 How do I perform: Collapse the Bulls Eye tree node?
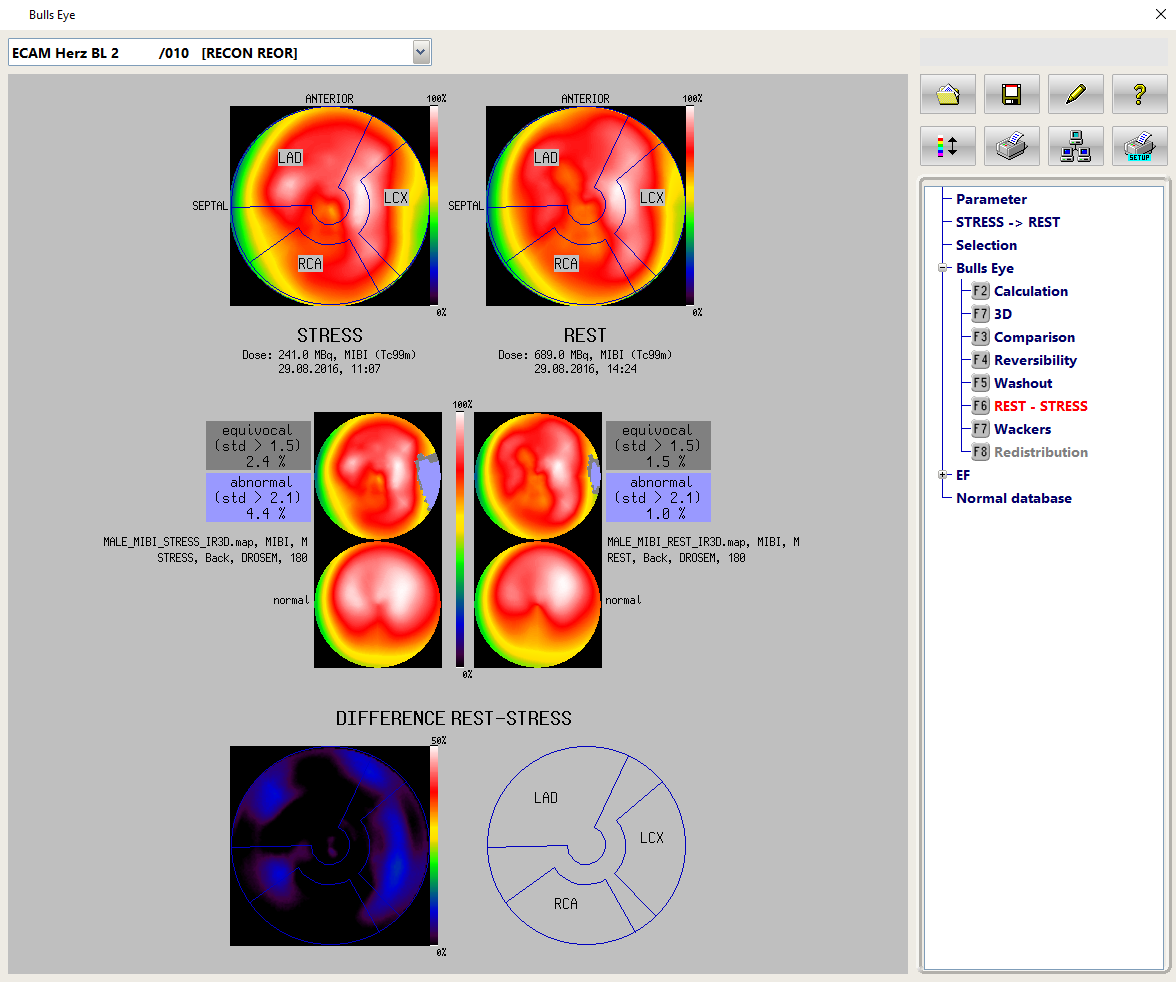tap(942, 268)
